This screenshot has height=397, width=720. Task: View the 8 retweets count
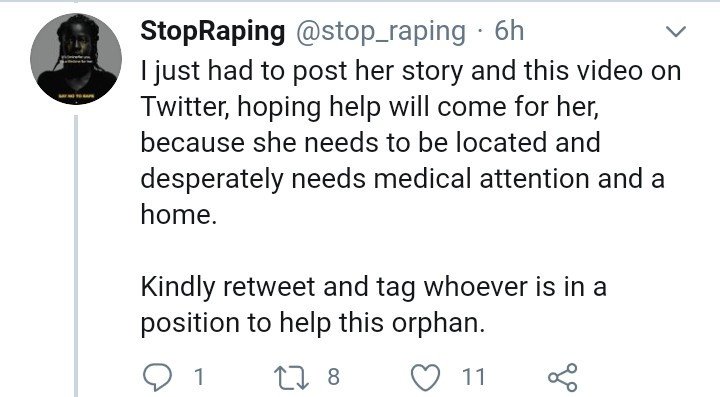(x=333, y=377)
